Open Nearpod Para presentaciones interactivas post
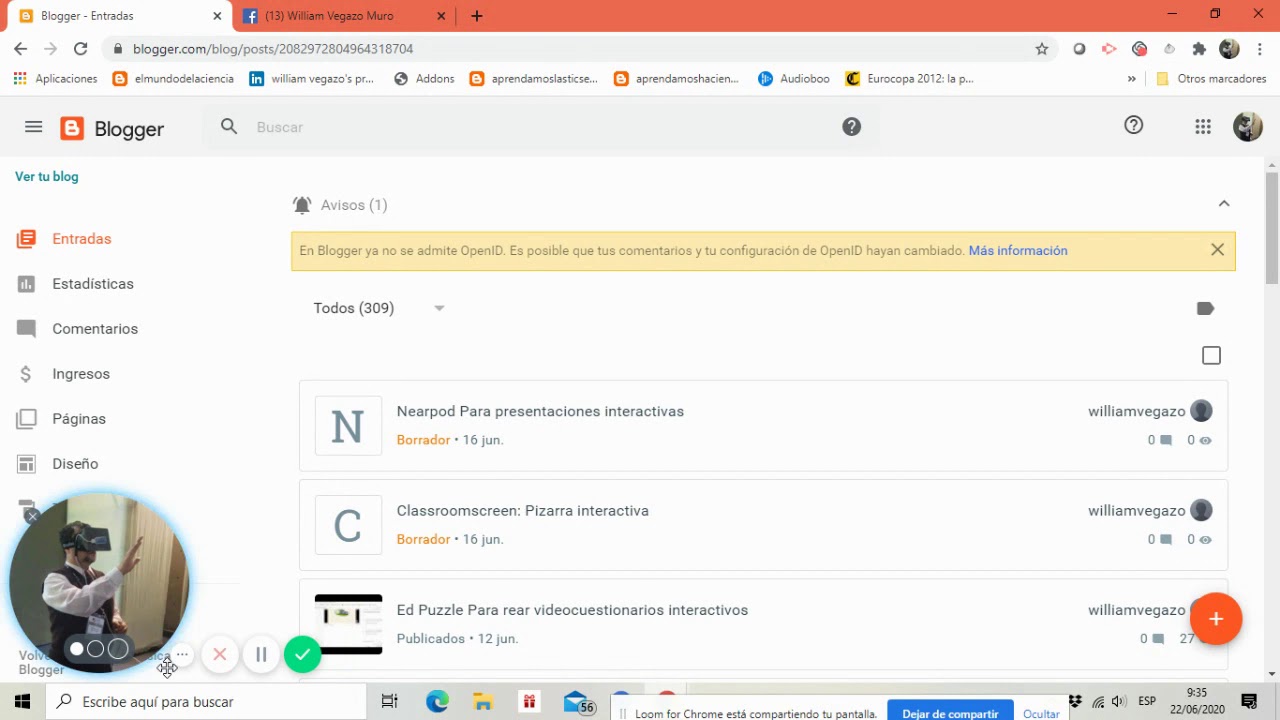1280x720 pixels. [540, 411]
